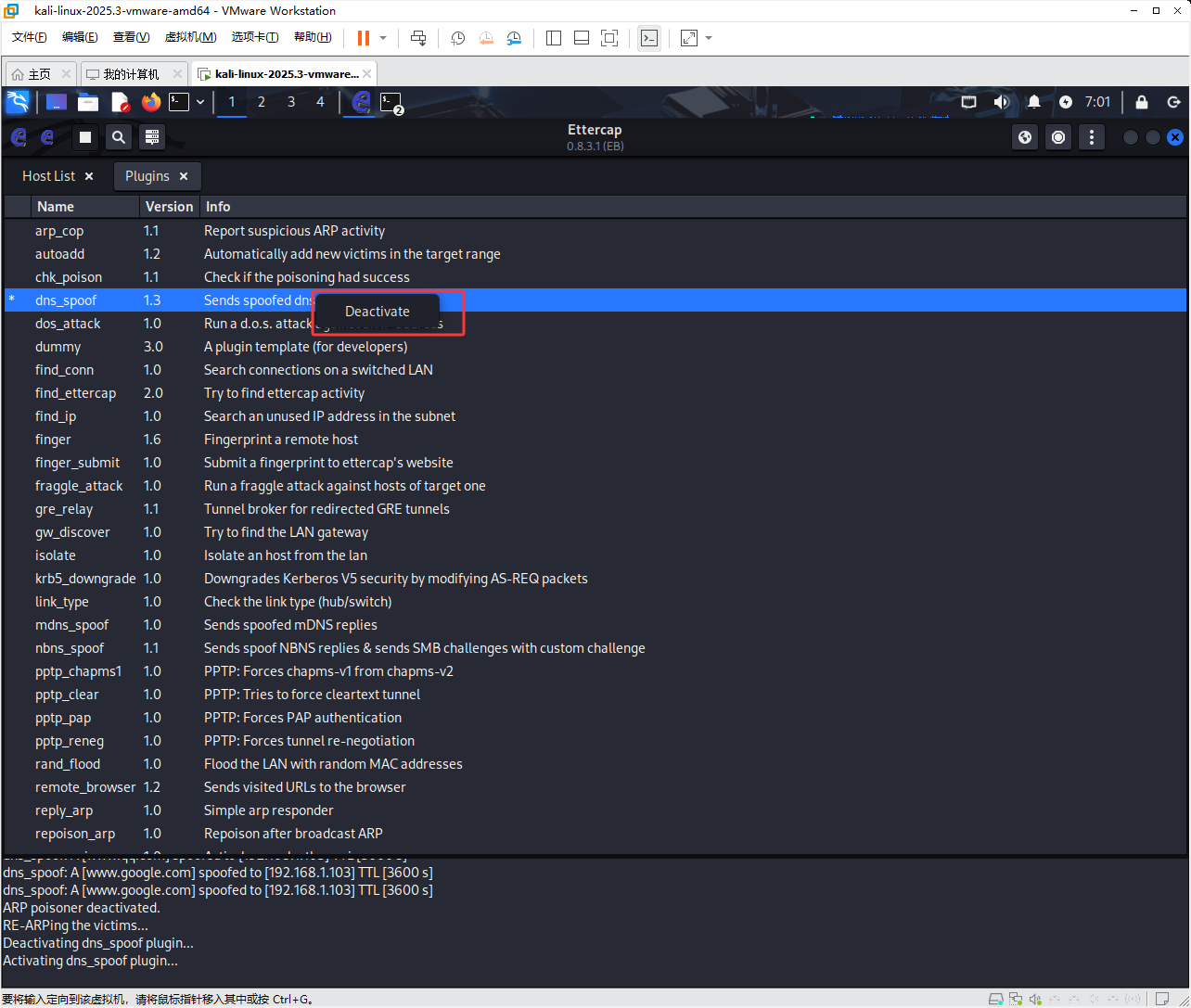The width and height of the screenshot is (1191, 1008).
Task: Open the file manager from the Kali panel
Action: tap(88, 102)
